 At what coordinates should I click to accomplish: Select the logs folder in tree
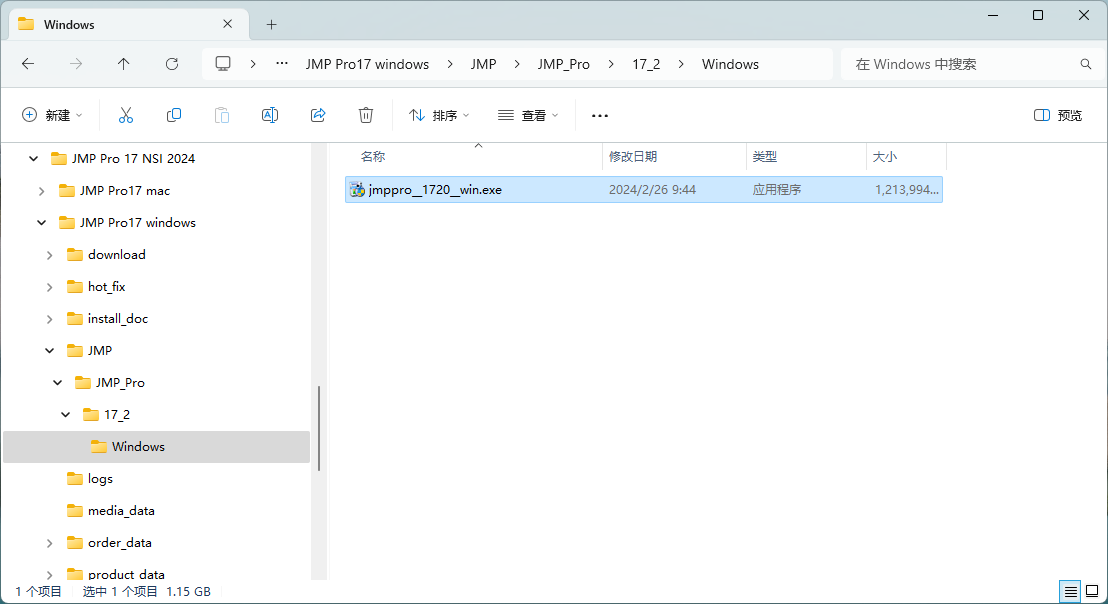[100, 479]
